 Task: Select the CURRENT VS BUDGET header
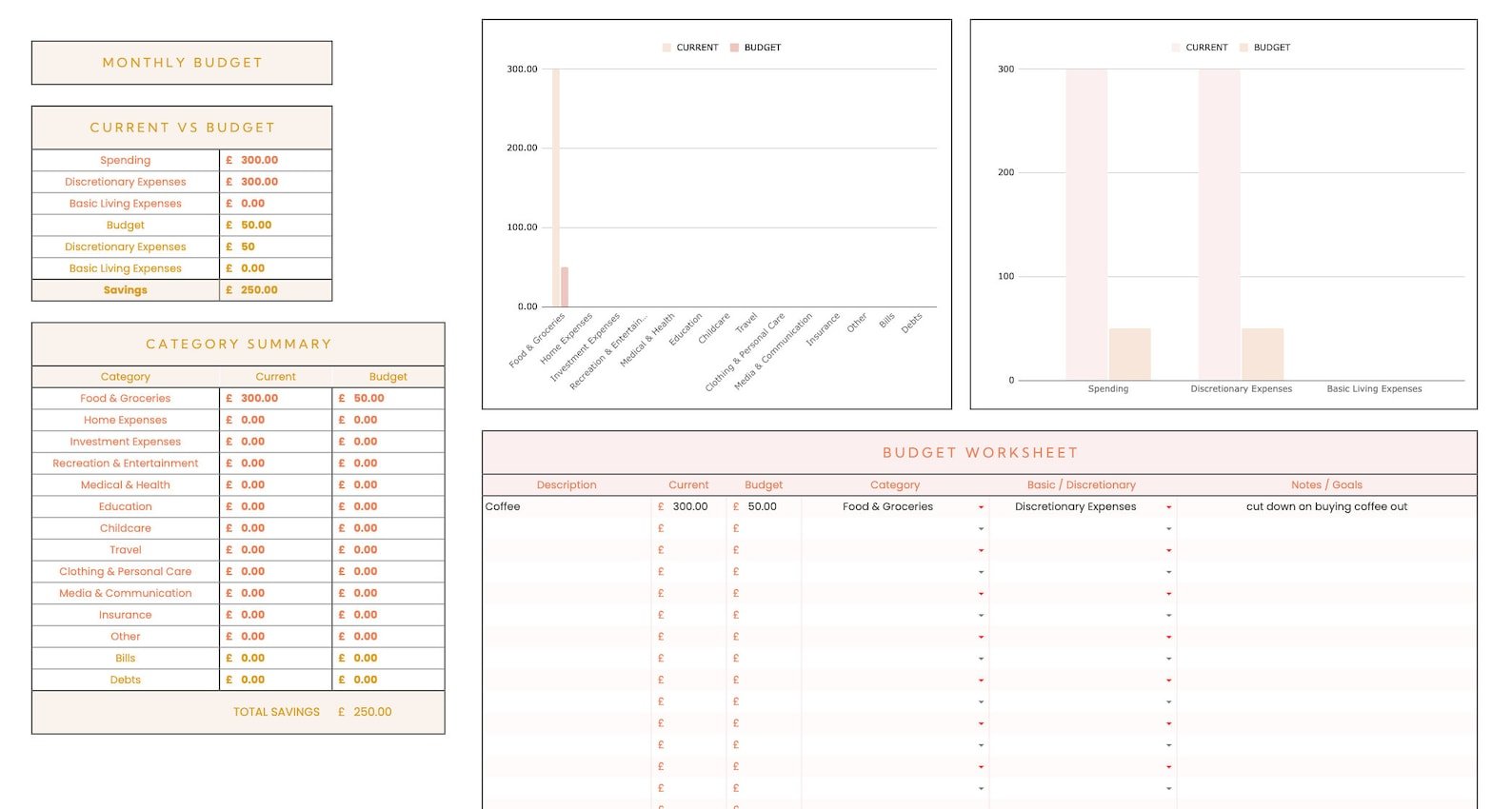tap(182, 128)
